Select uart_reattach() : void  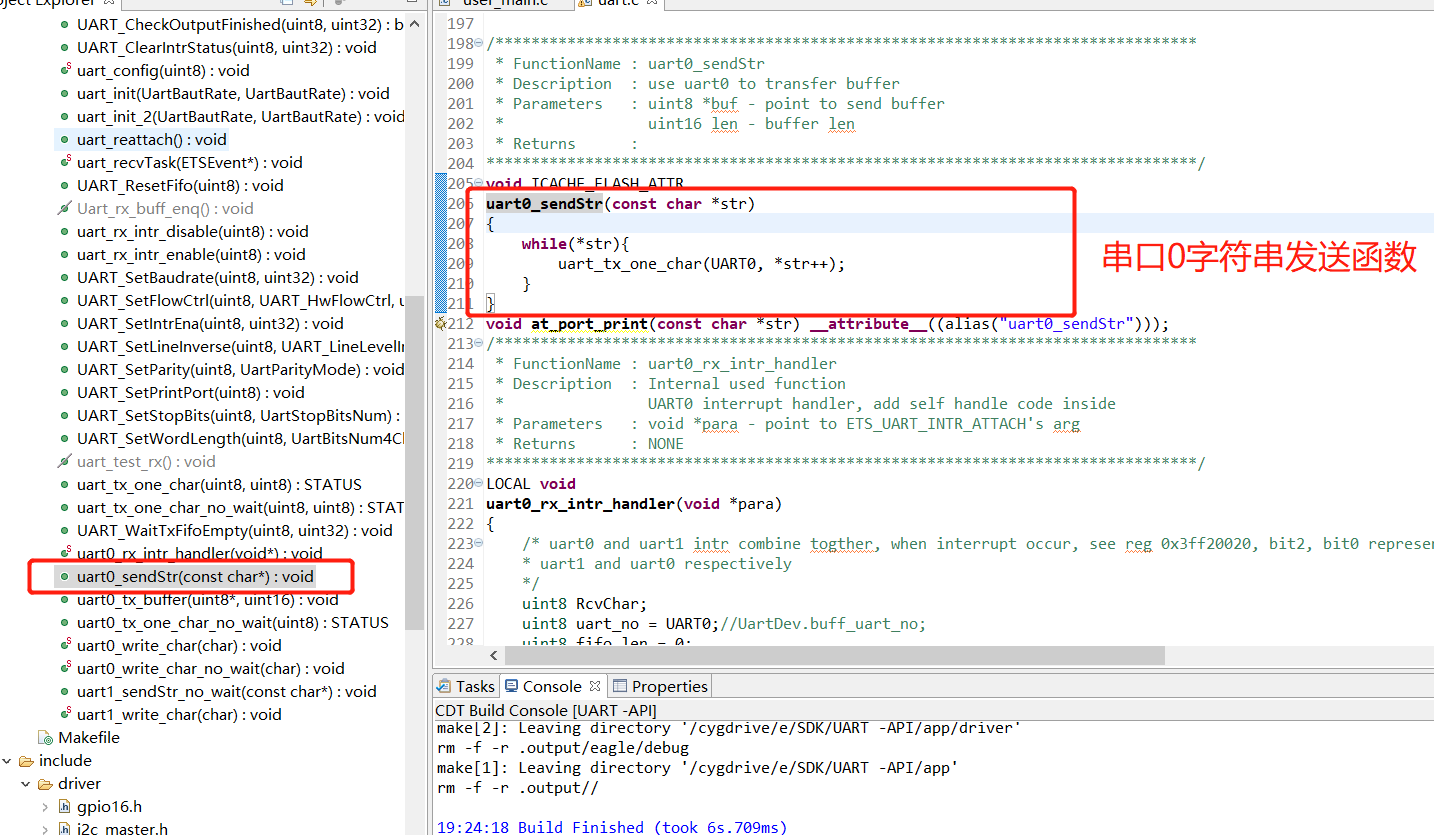click(x=152, y=139)
